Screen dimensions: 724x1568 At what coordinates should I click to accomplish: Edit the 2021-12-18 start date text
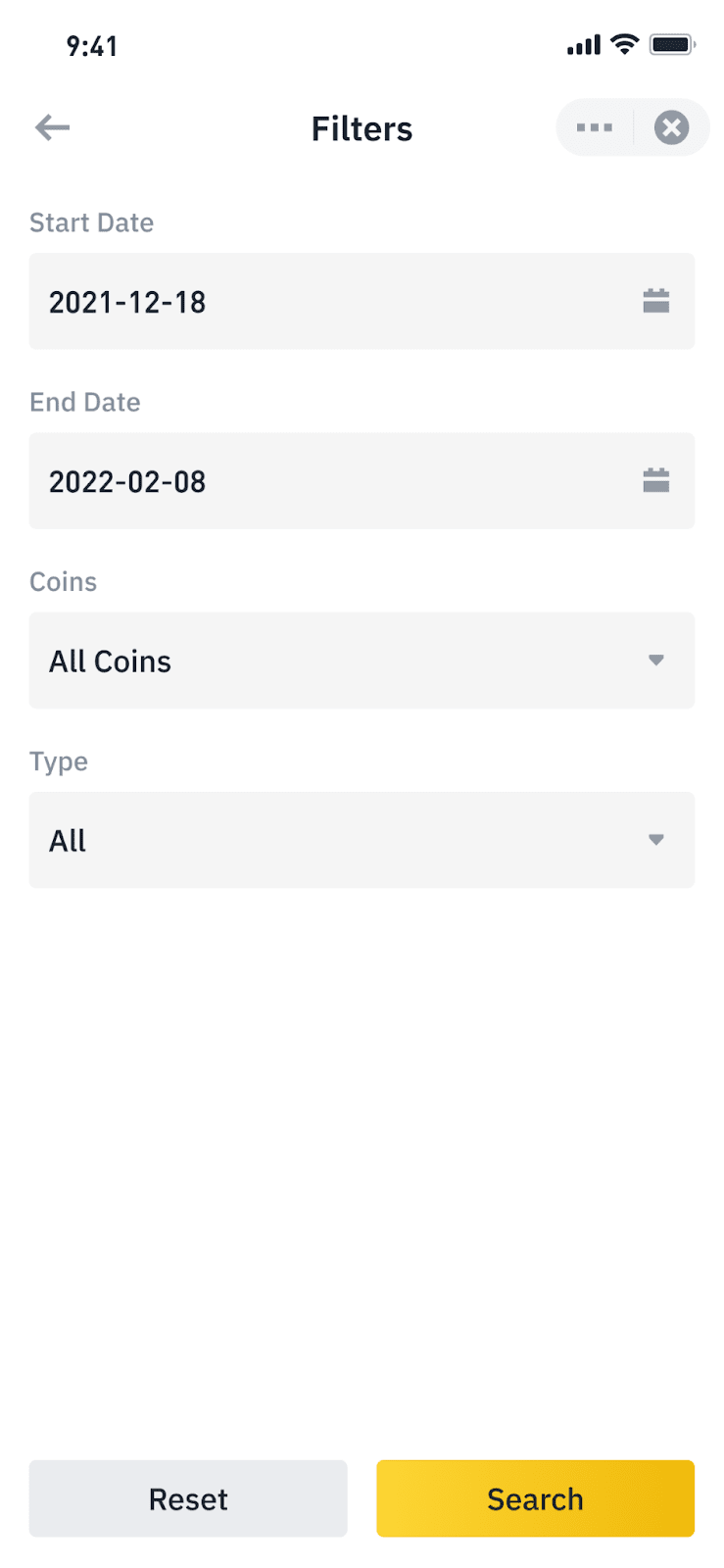(127, 302)
